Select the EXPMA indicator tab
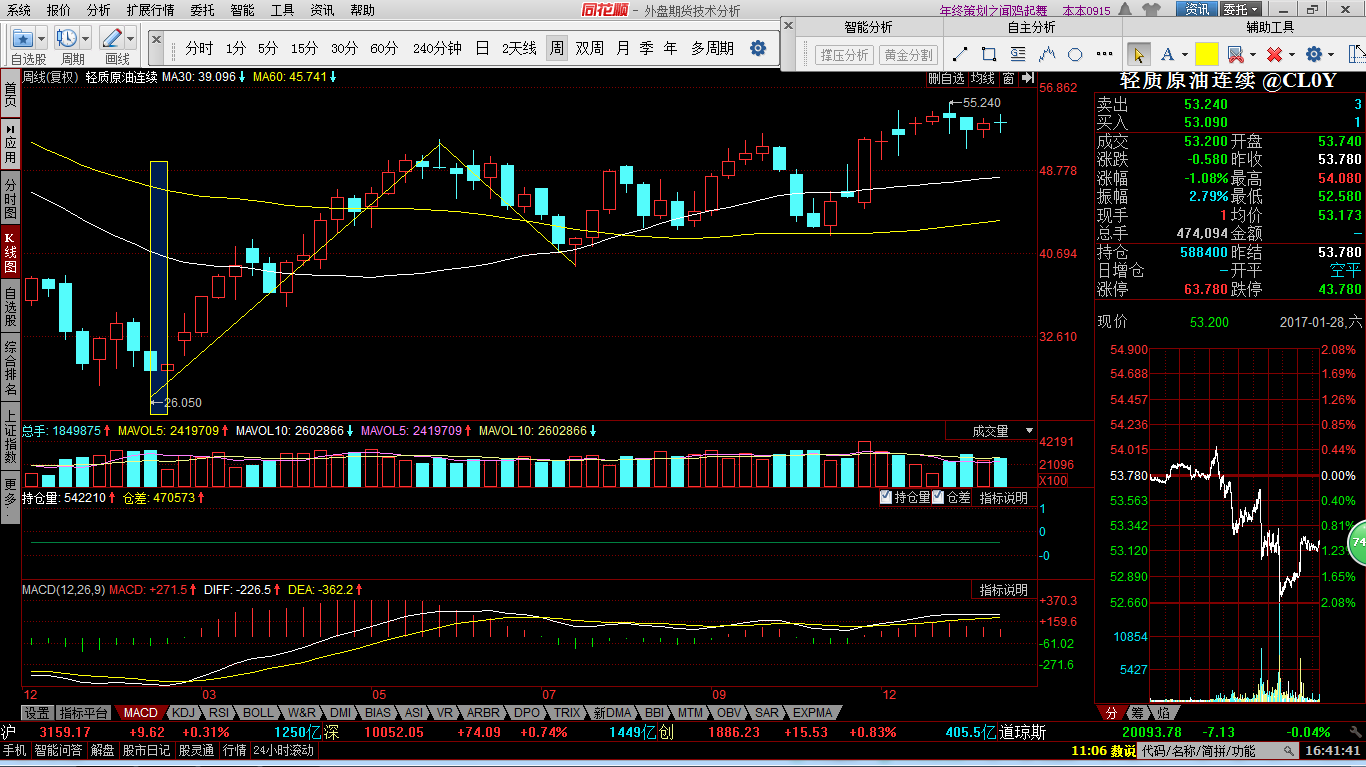Viewport: 1366px width, 767px height. 812,713
